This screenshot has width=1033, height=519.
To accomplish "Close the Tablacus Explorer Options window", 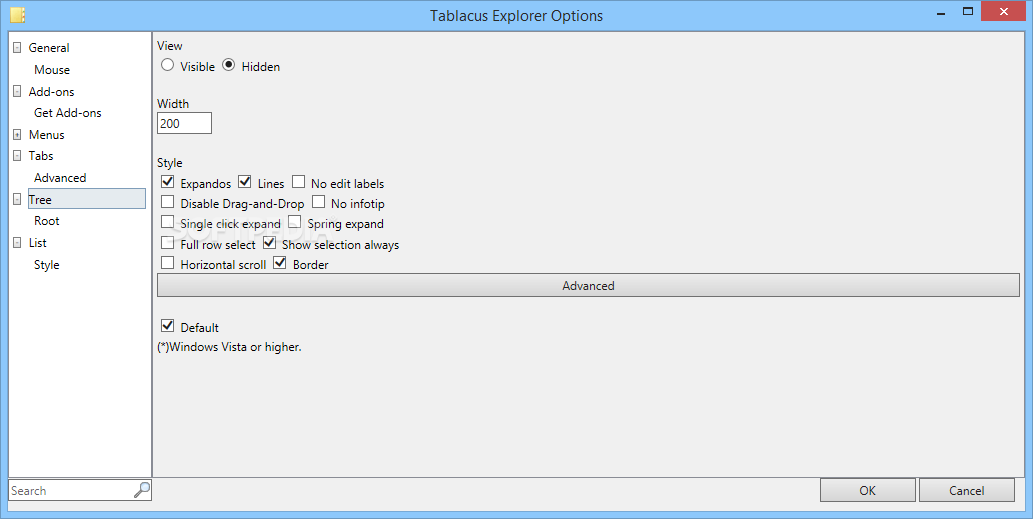I will pos(1004,11).
